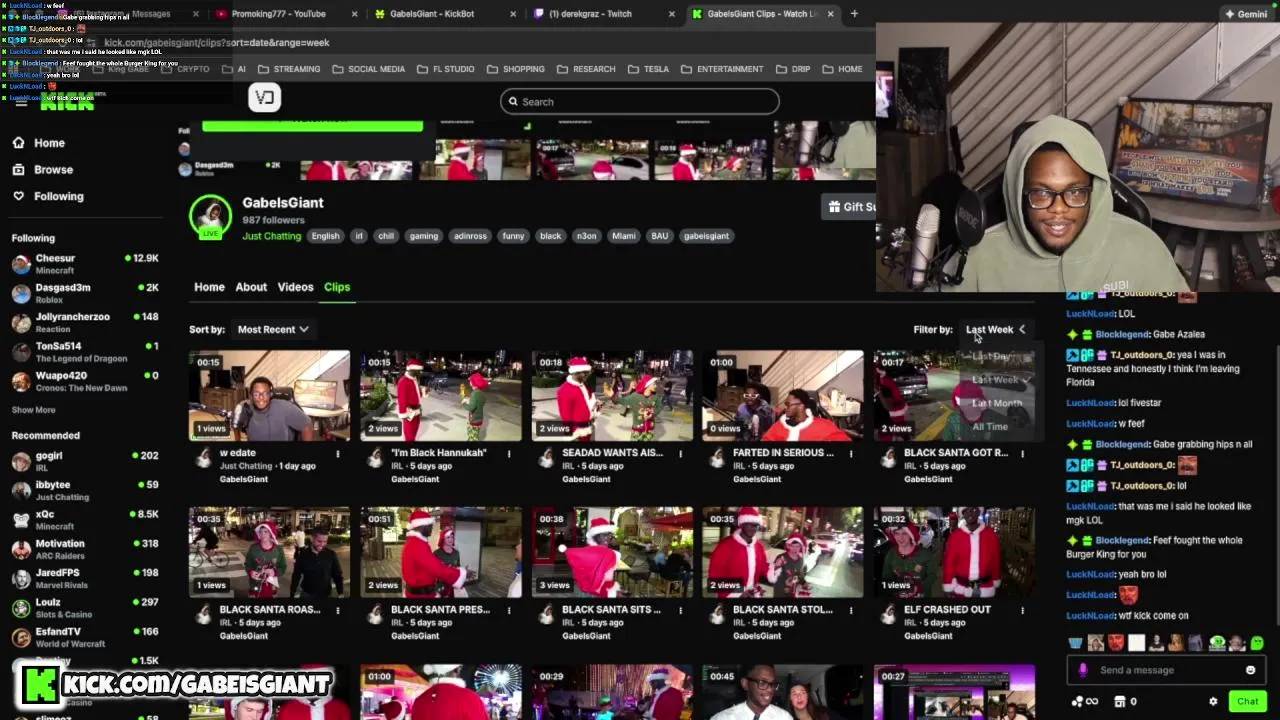Viewport: 1280px width, 720px height.
Task: Open options menu for 'BLACK SANTA GOT R' clip
Action: 1022,453
